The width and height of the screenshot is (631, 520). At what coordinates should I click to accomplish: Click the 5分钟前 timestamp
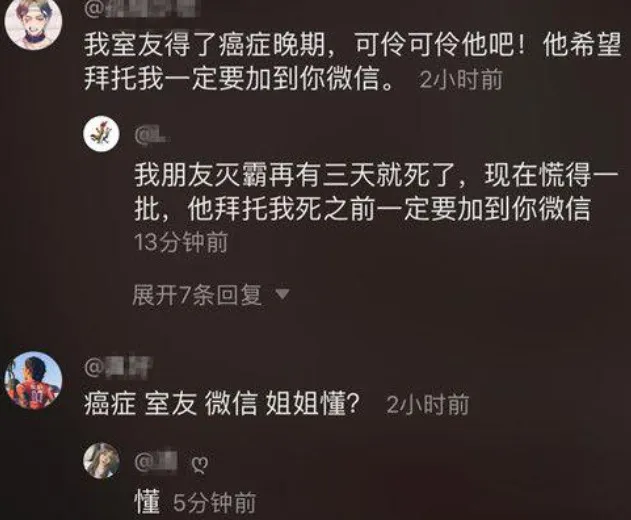[214, 503]
